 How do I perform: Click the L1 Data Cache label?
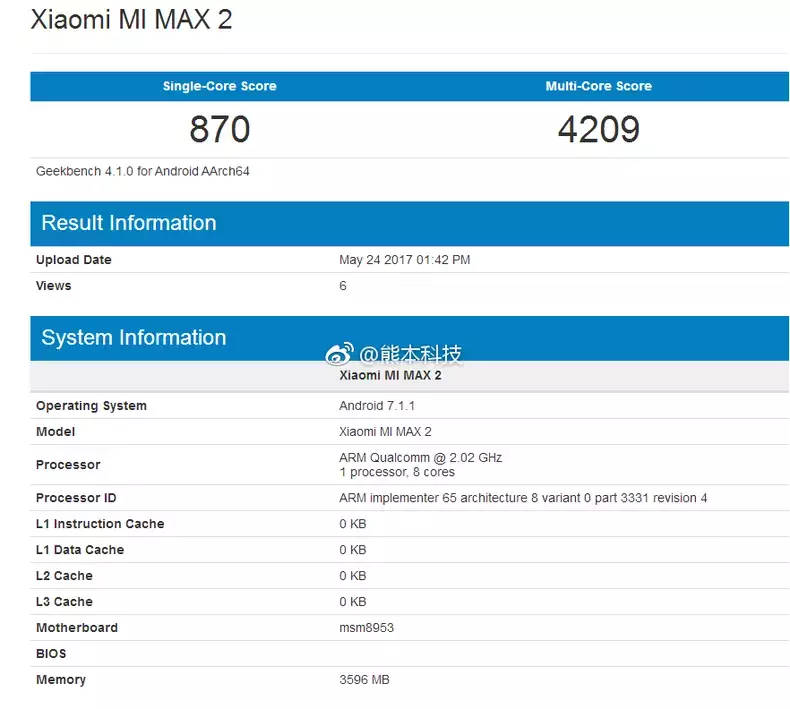coord(80,550)
